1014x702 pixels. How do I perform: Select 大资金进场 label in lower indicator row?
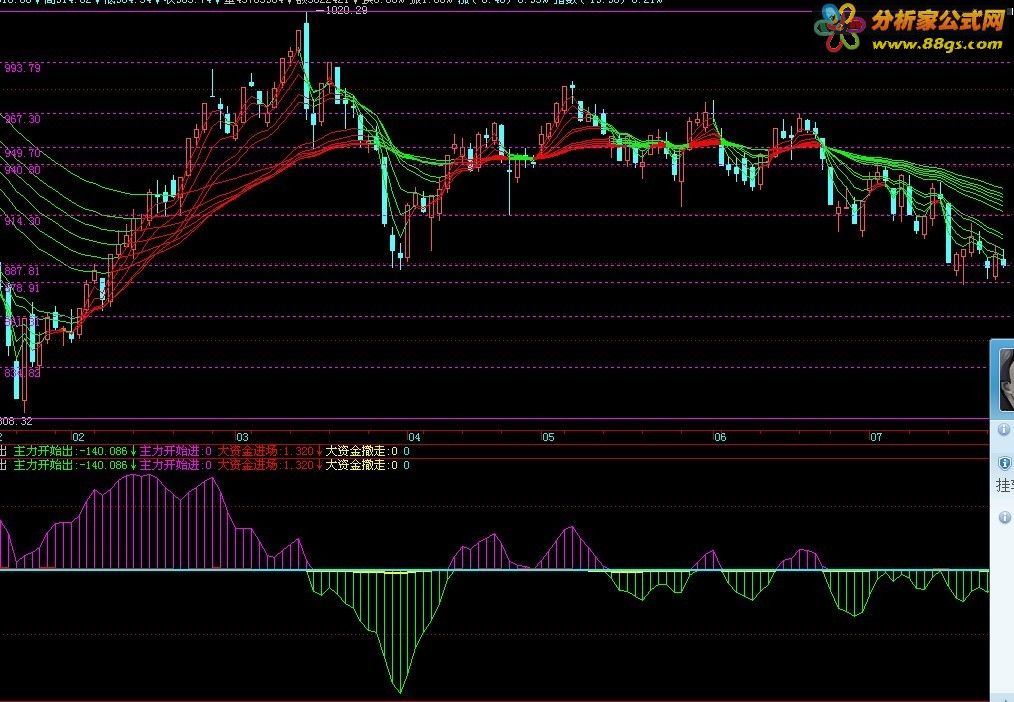point(247,465)
